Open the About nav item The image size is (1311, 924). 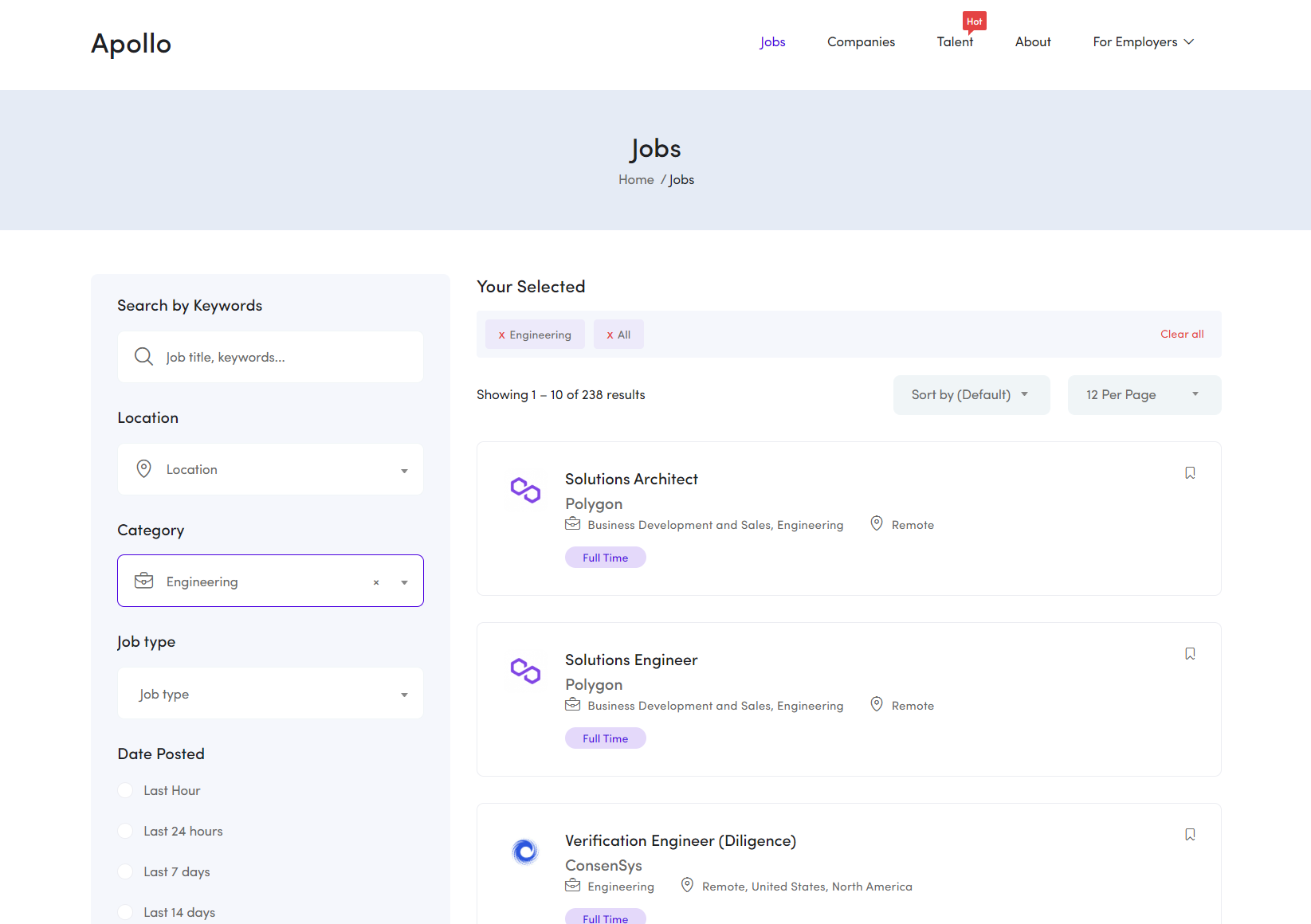(1033, 42)
